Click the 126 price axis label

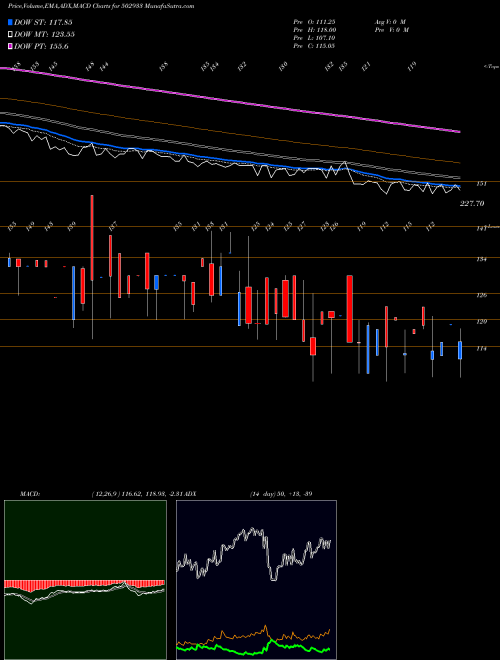coord(481,295)
